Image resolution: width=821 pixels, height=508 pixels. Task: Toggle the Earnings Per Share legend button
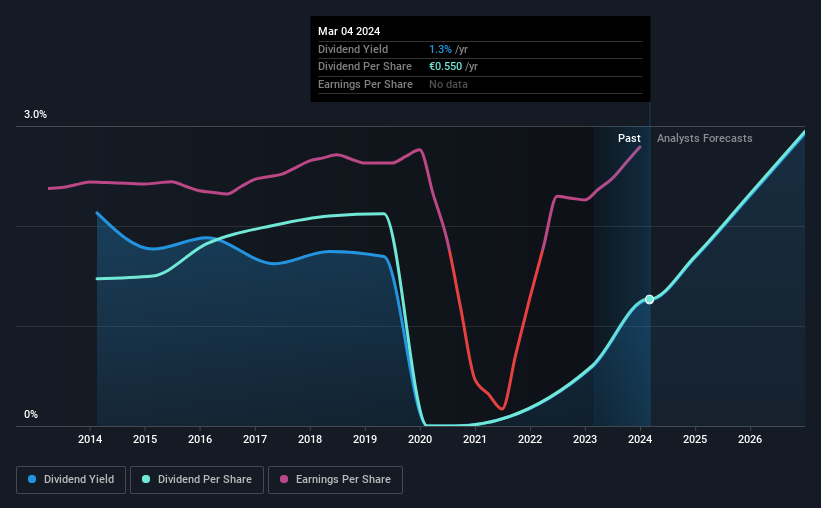[x=335, y=479]
